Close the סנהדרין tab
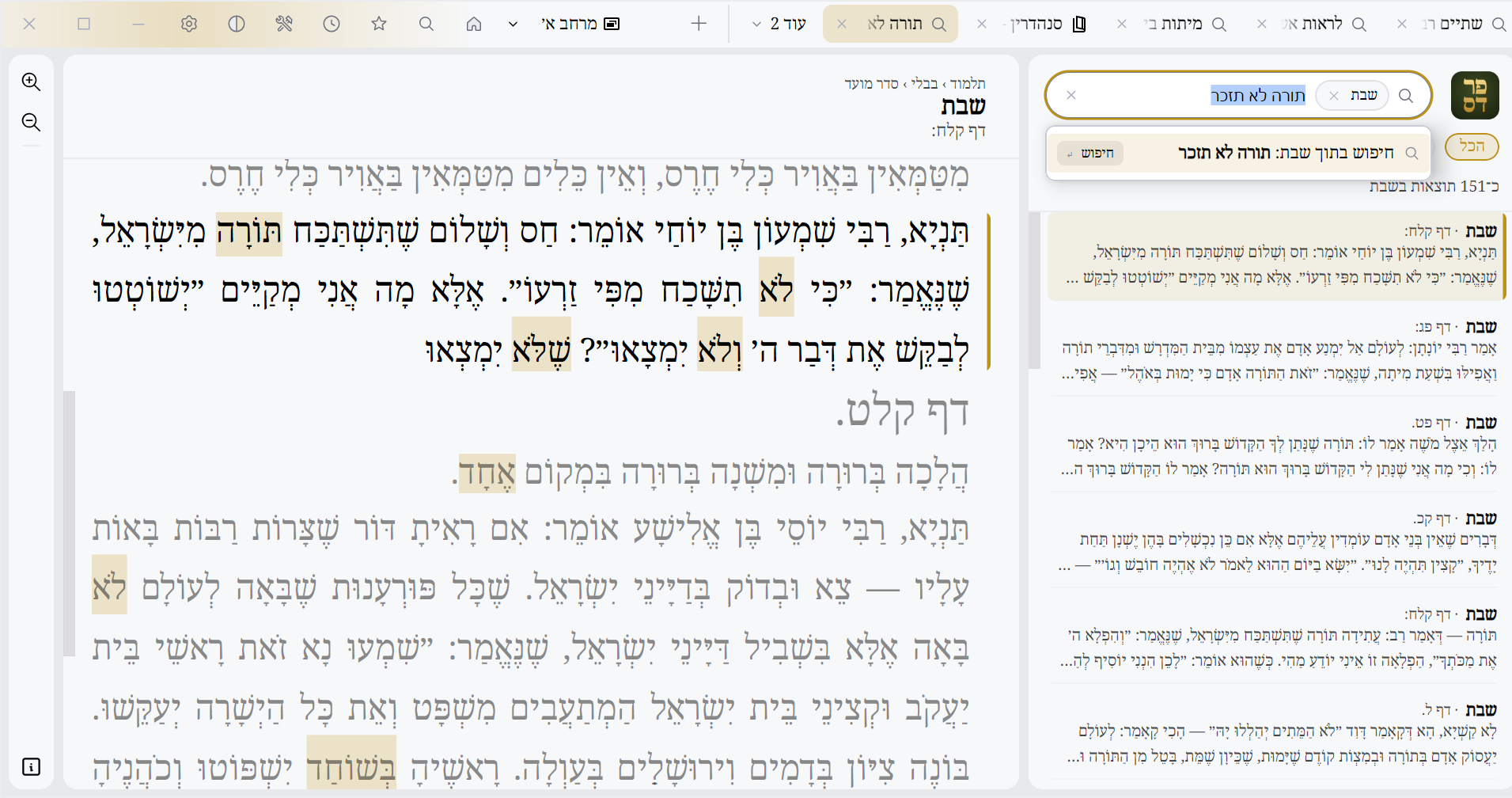This screenshot has width=1512, height=798. pos(982,24)
